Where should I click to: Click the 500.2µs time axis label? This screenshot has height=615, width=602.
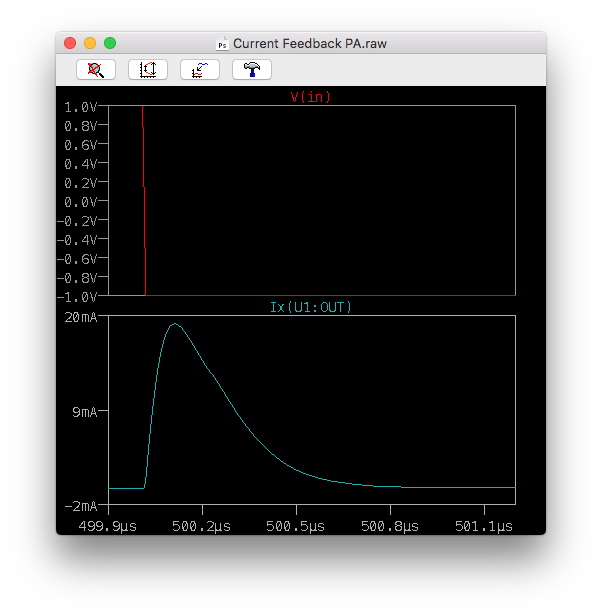[x=201, y=526]
